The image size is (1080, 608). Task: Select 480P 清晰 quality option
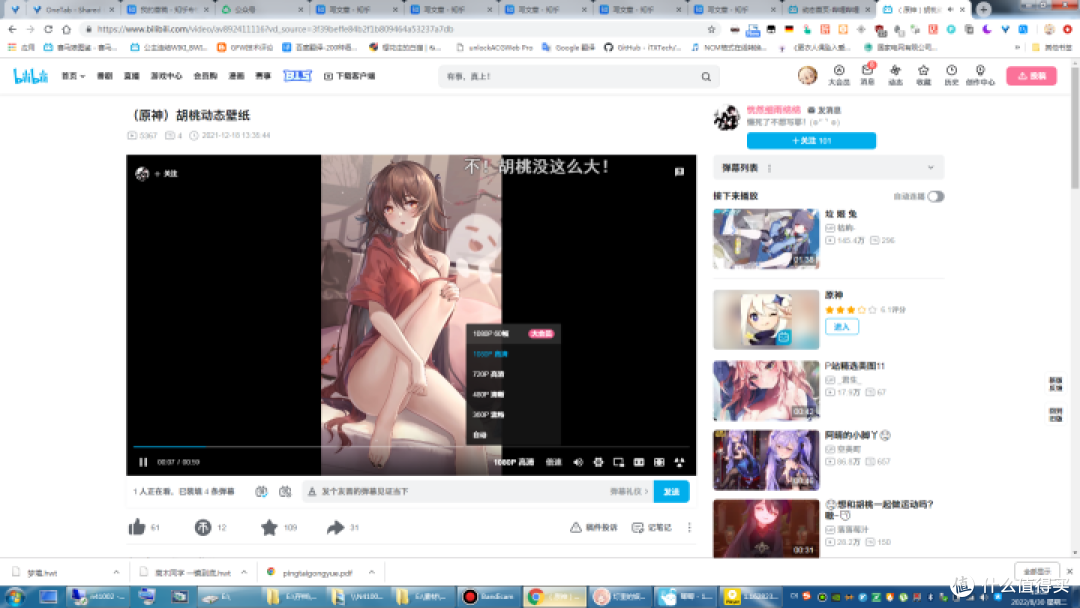513,395
